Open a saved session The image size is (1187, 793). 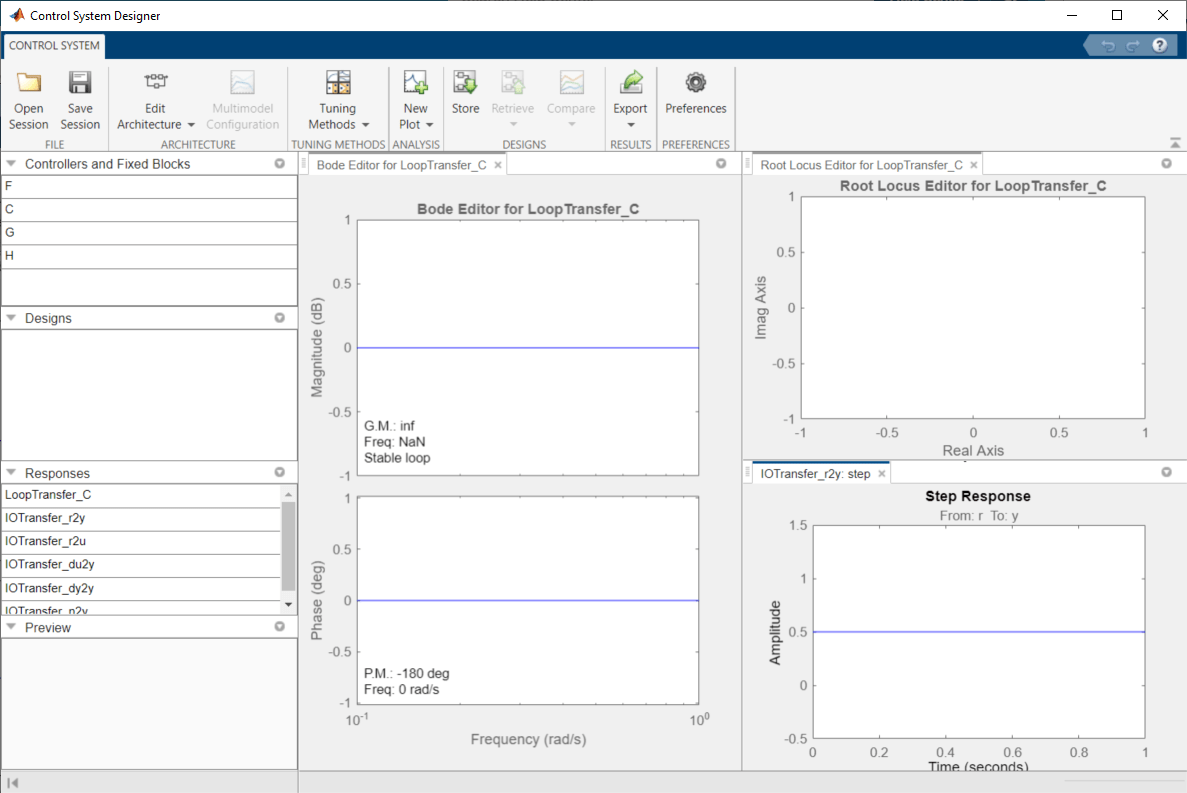(28, 97)
